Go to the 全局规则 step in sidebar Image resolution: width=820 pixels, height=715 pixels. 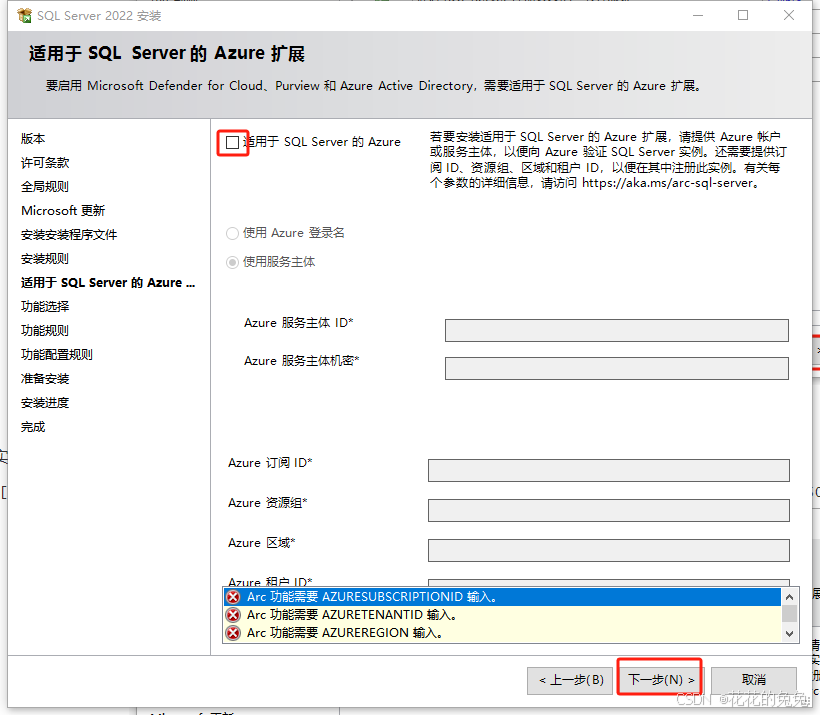[x=45, y=187]
